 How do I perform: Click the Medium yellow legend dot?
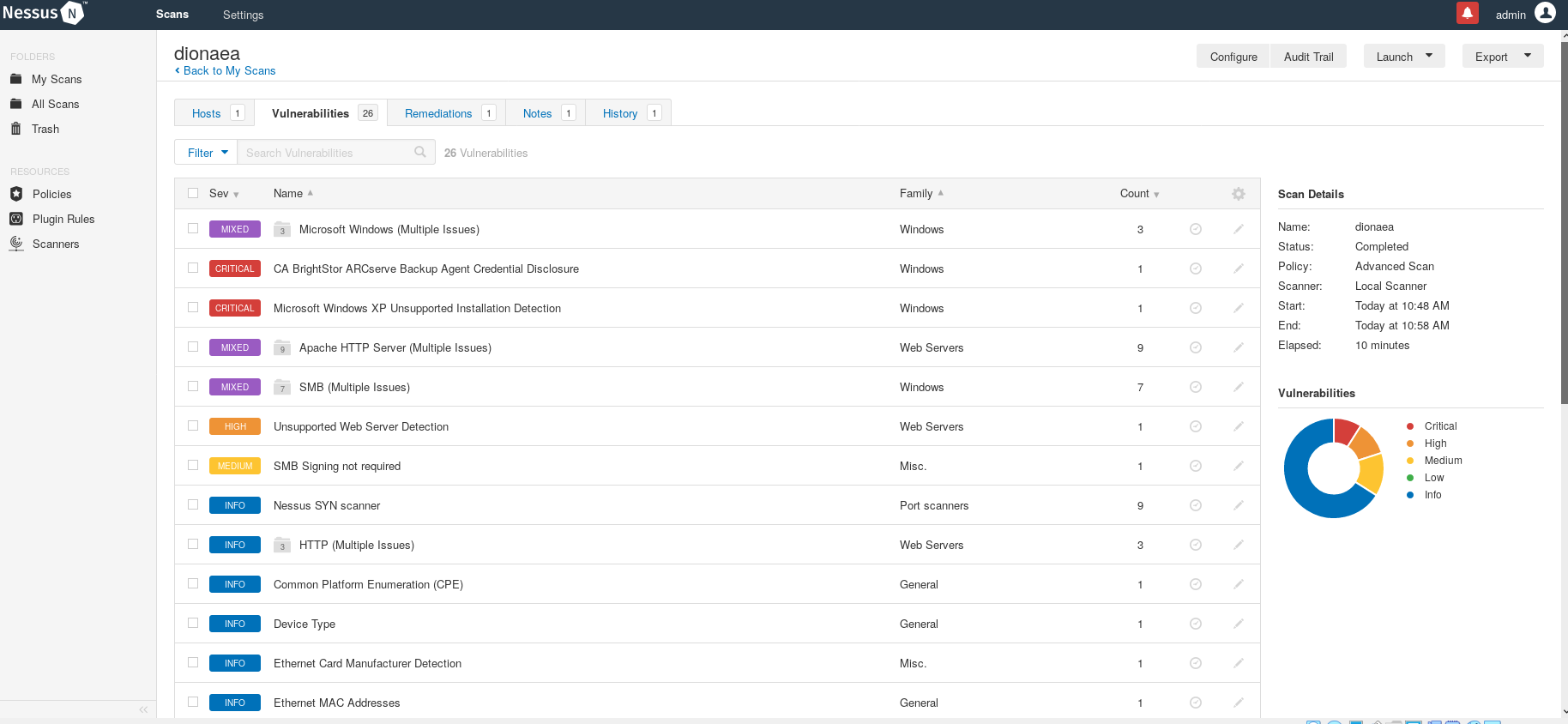pyautogui.click(x=1410, y=461)
